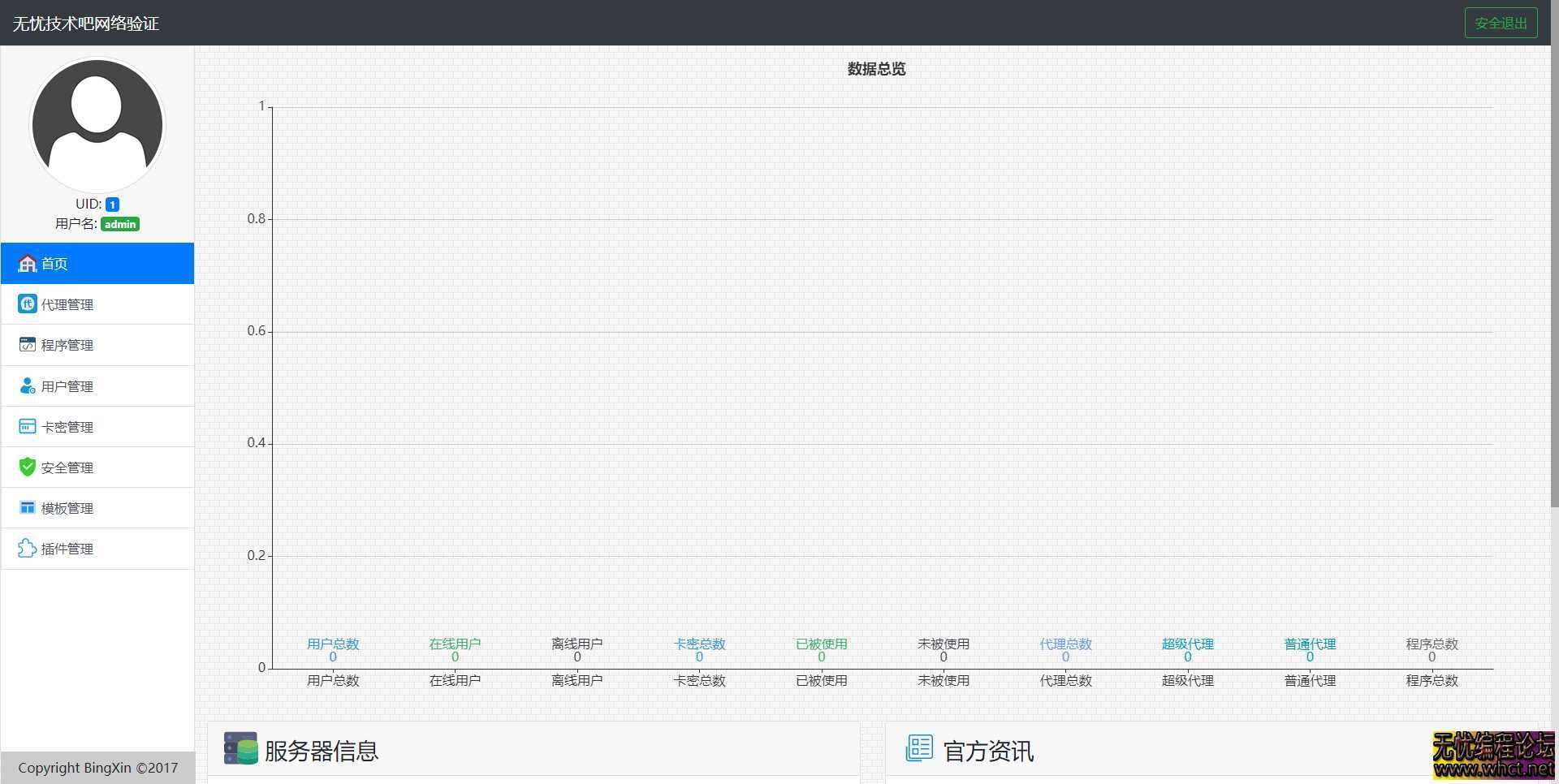Image resolution: width=1559 pixels, height=784 pixels.
Task: Click the 插件管理 puzzle-piece icon
Action: [27, 549]
